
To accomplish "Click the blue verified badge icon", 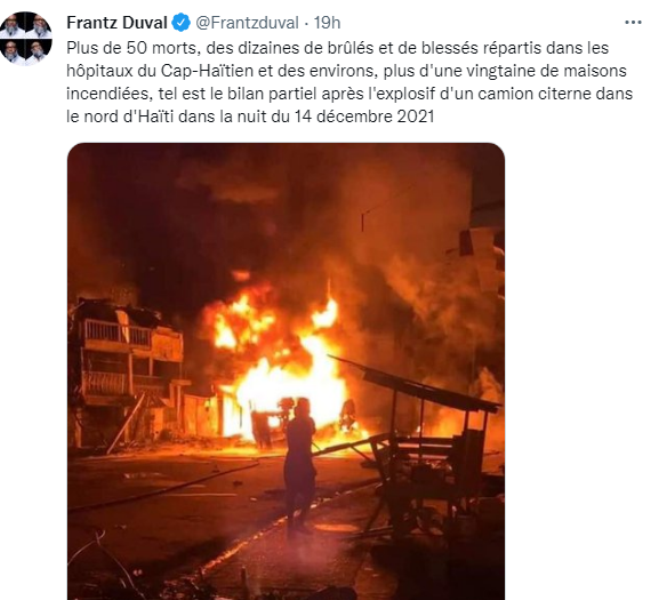I will (181, 22).
